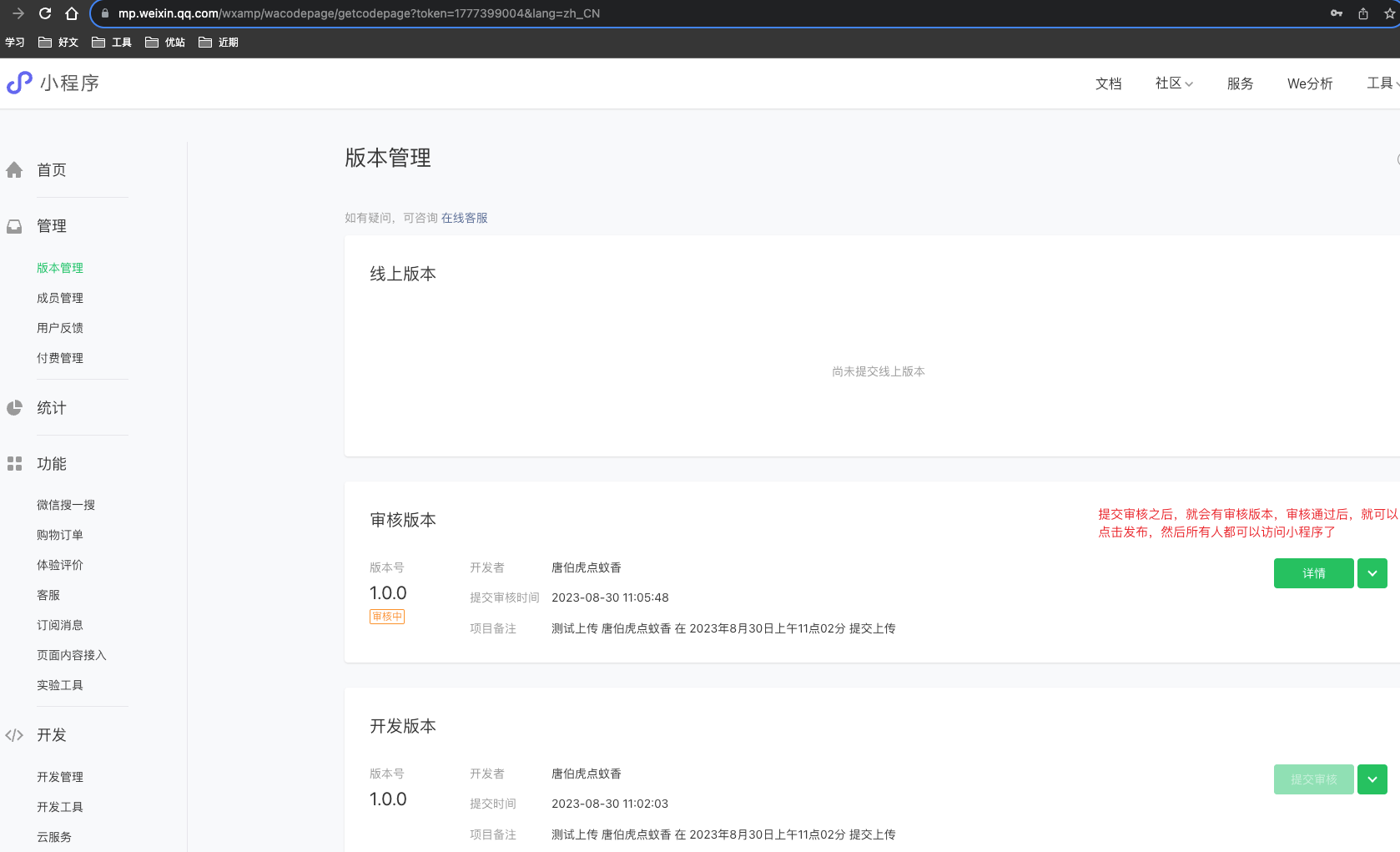Go to browser home page icon
This screenshot has width=1400, height=852.
(72, 13)
